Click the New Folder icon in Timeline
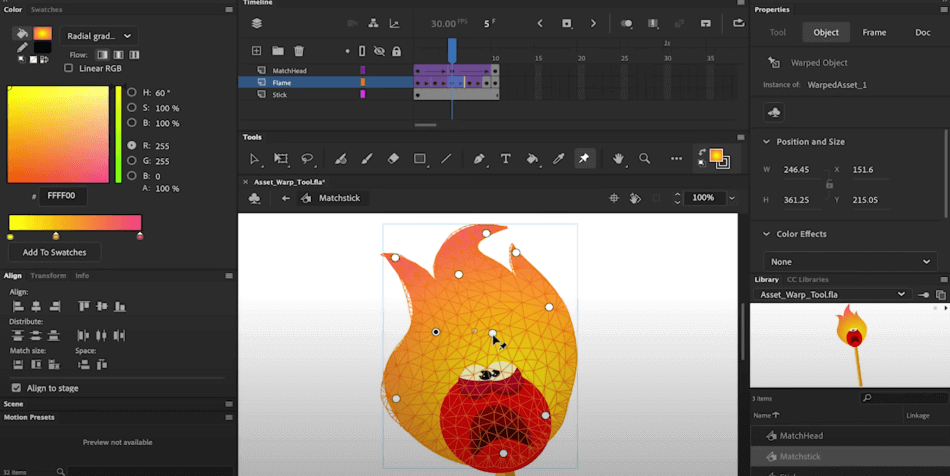The image size is (950, 476). point(277,51)
